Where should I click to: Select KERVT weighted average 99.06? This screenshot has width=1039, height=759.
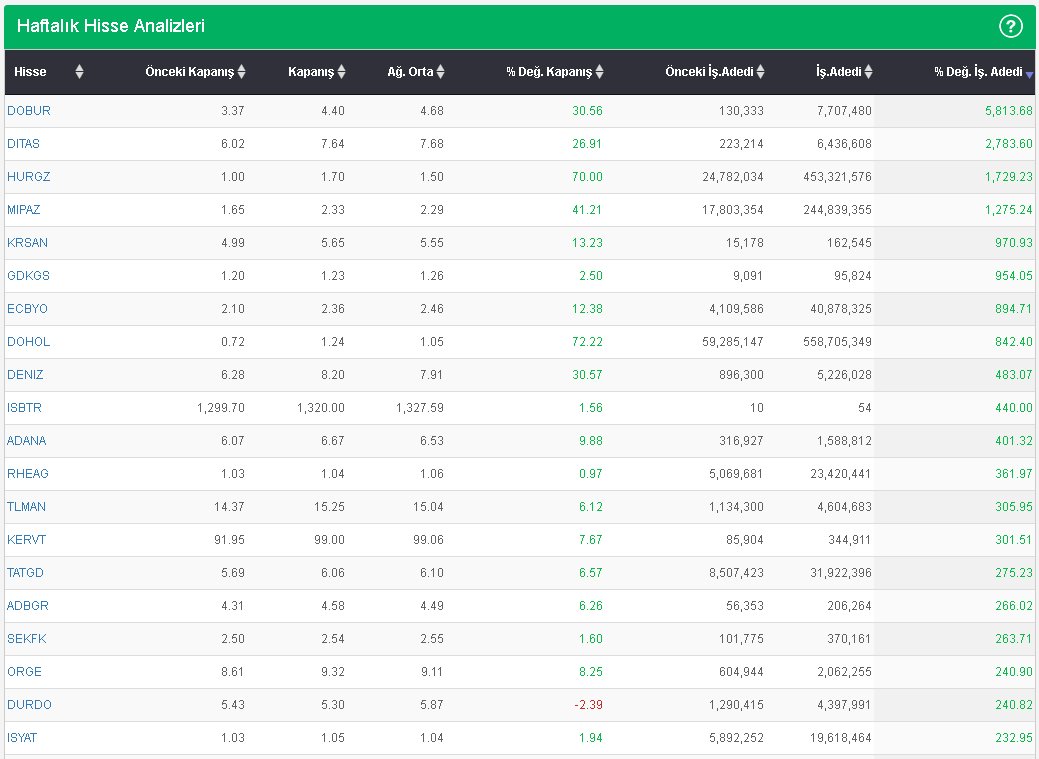tap(428, 540)
